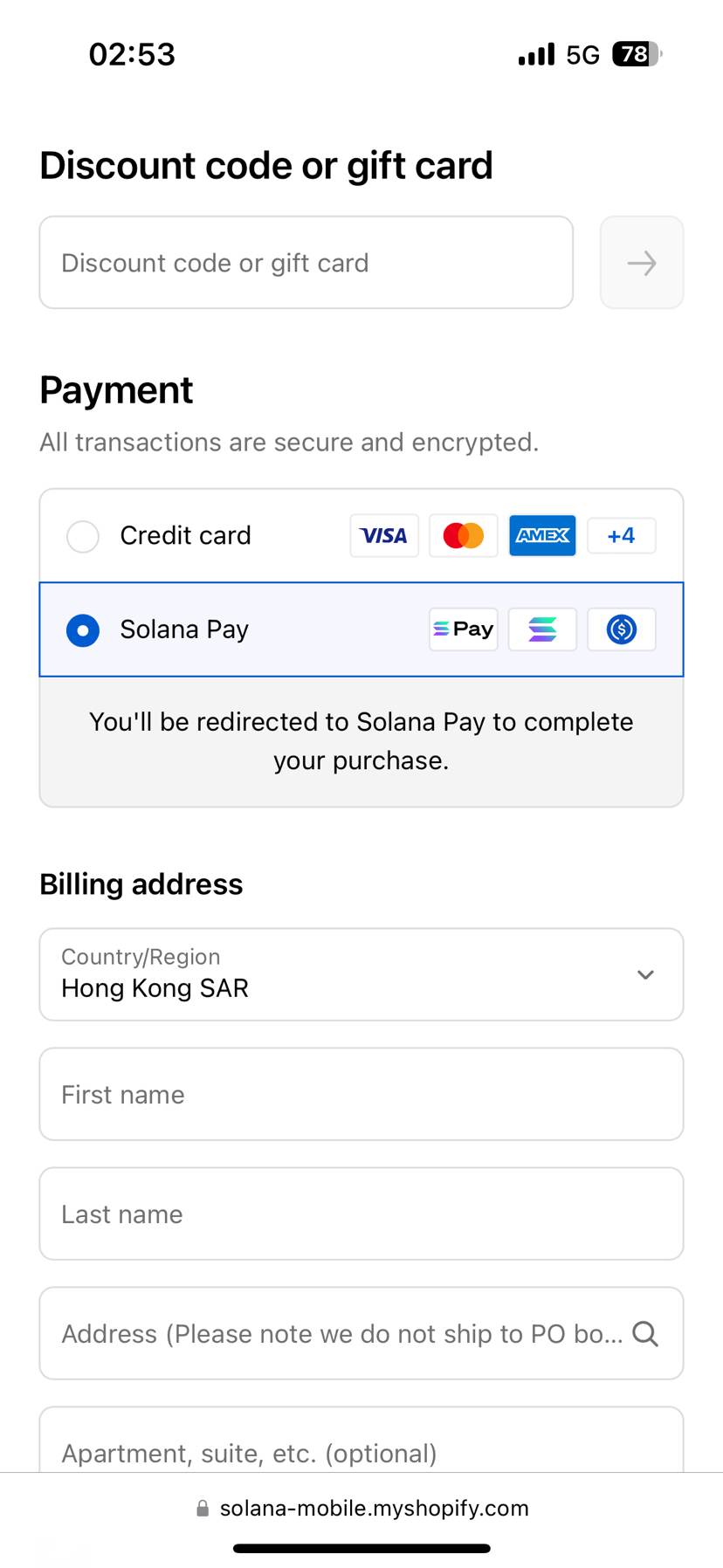This screenshot has height=1568, width=723.
Task: Click the Visa card logo
Action: [x=384, y=535]
